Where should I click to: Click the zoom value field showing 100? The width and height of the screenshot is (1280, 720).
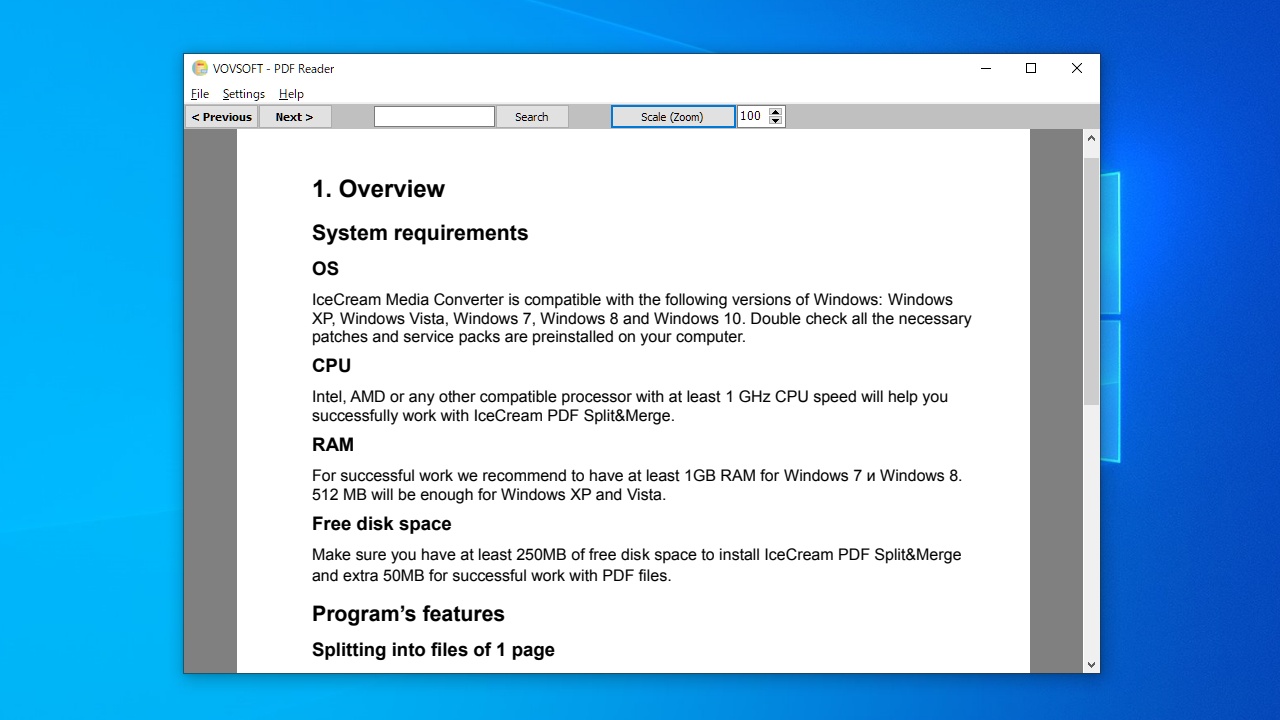tap(753, 117)
